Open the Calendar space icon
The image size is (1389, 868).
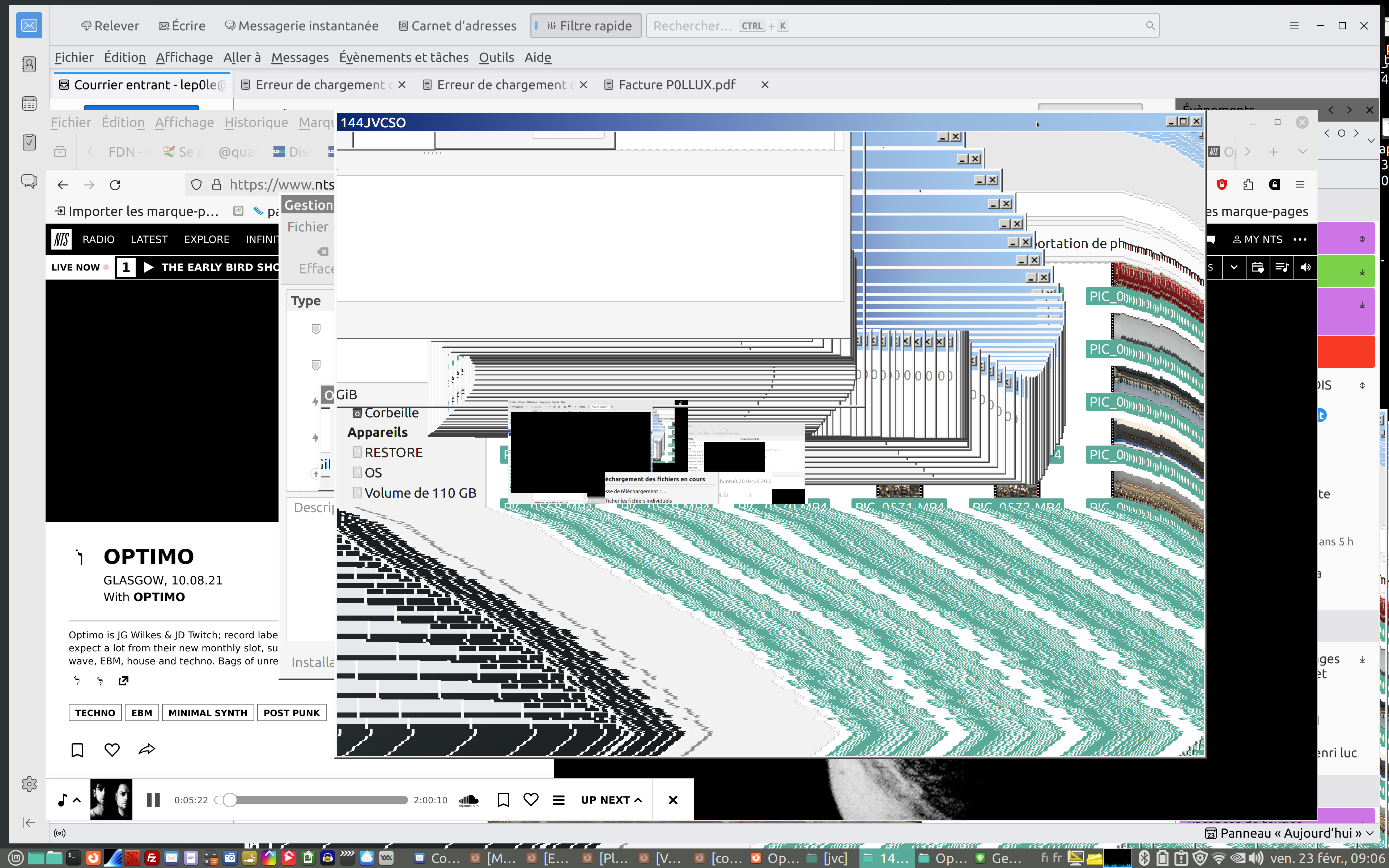click(x=29, y=103)
